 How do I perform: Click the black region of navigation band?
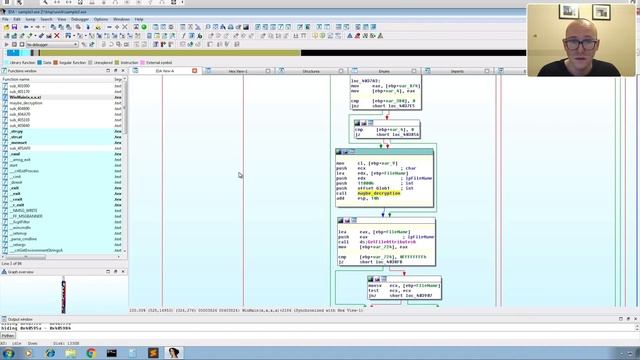[x=413, y=53]
